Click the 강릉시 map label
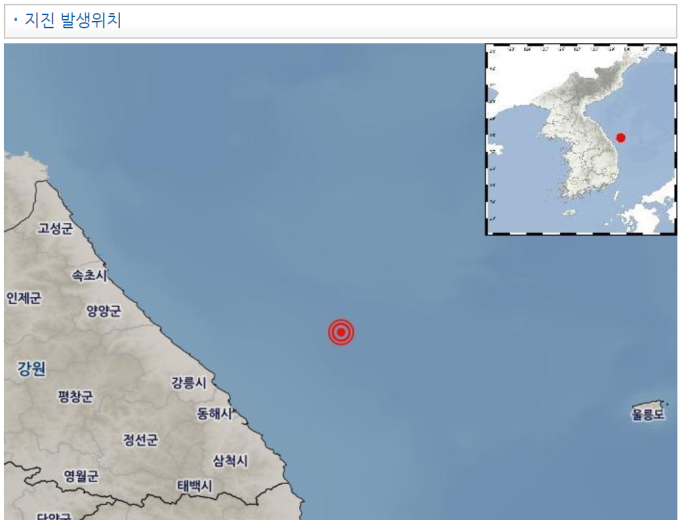 coord(189,383)
